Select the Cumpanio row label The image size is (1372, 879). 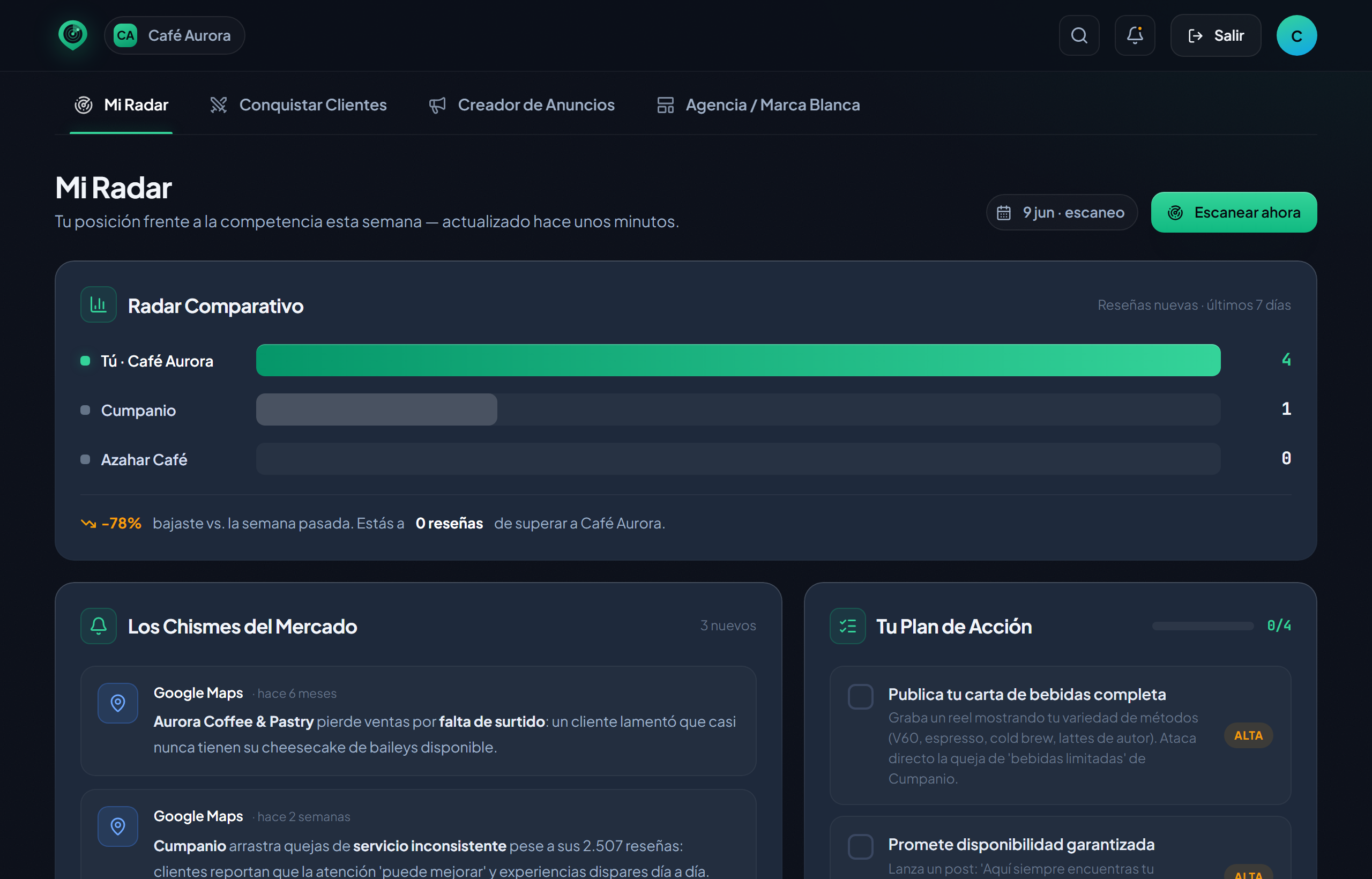coord(138,411)
